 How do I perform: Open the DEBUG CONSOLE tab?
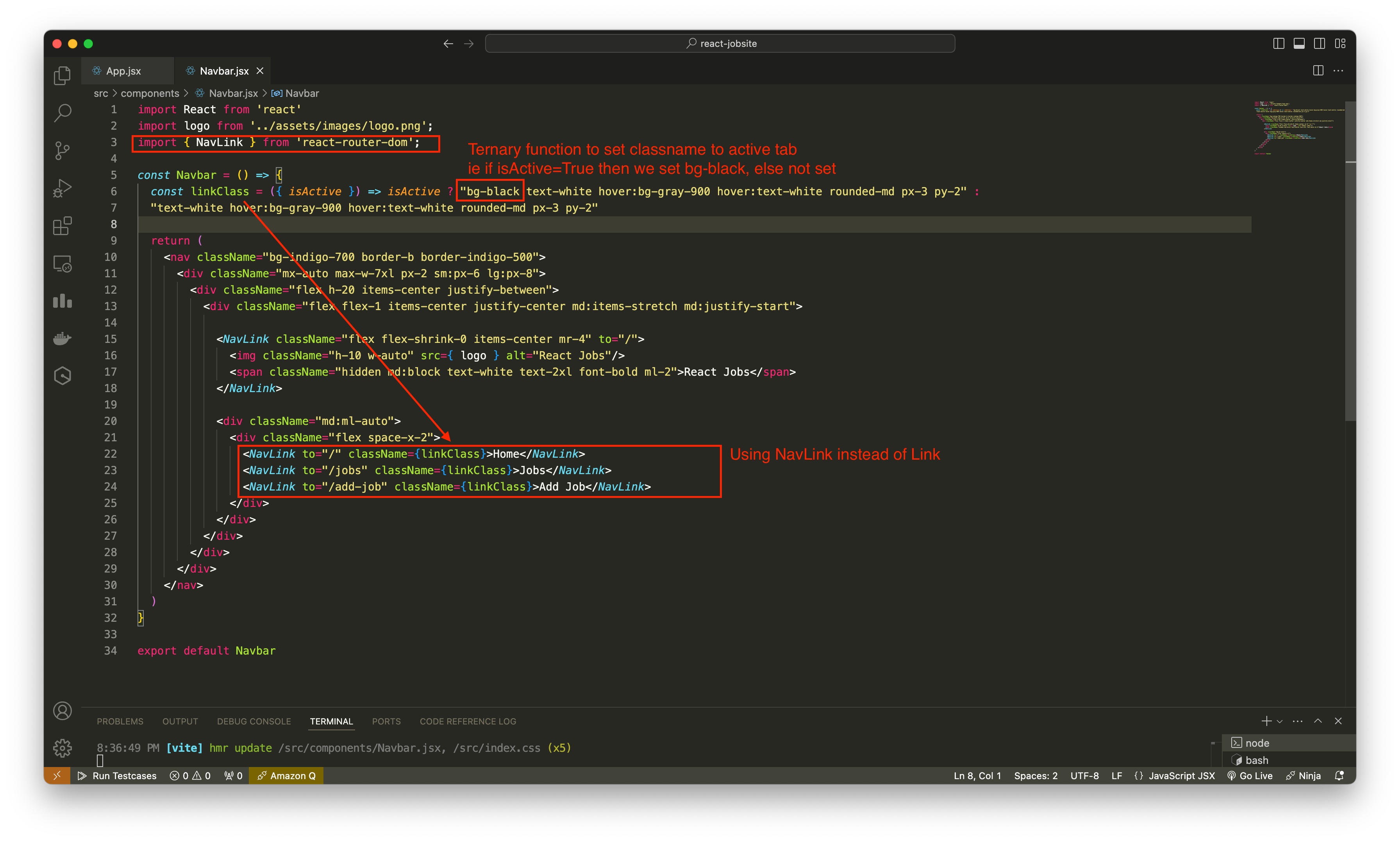[x=254, y=721]
